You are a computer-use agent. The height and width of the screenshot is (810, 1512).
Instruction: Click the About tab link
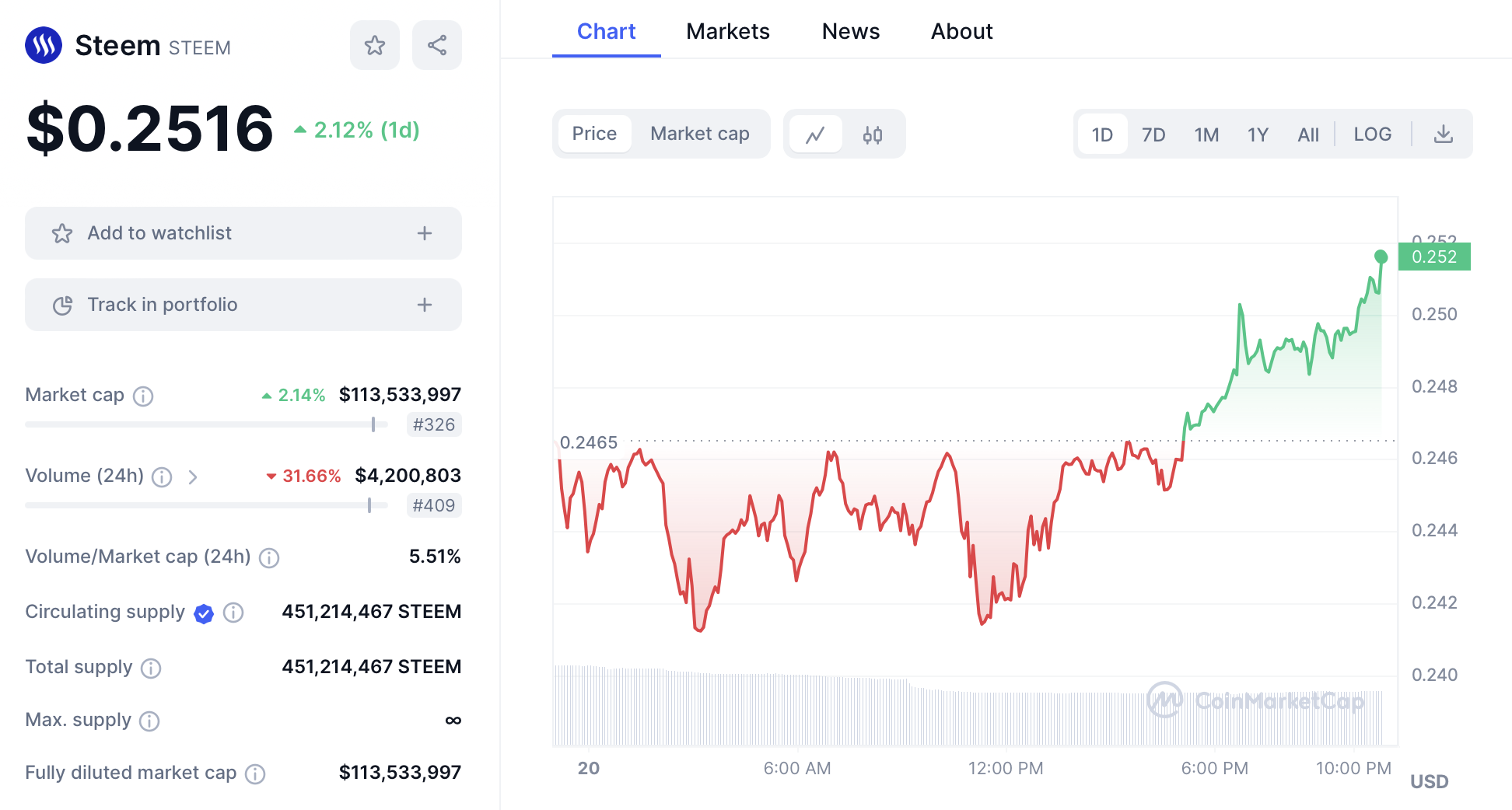click(961, 31)
